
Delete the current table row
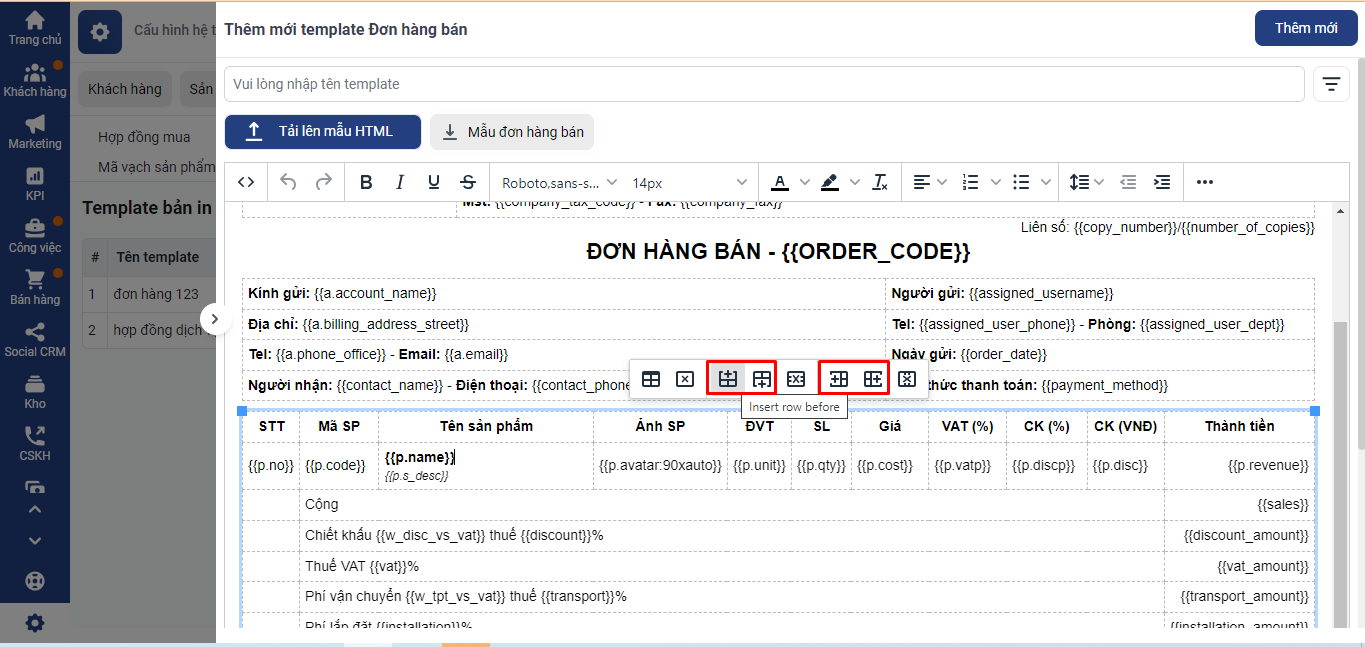click(796, 379)
